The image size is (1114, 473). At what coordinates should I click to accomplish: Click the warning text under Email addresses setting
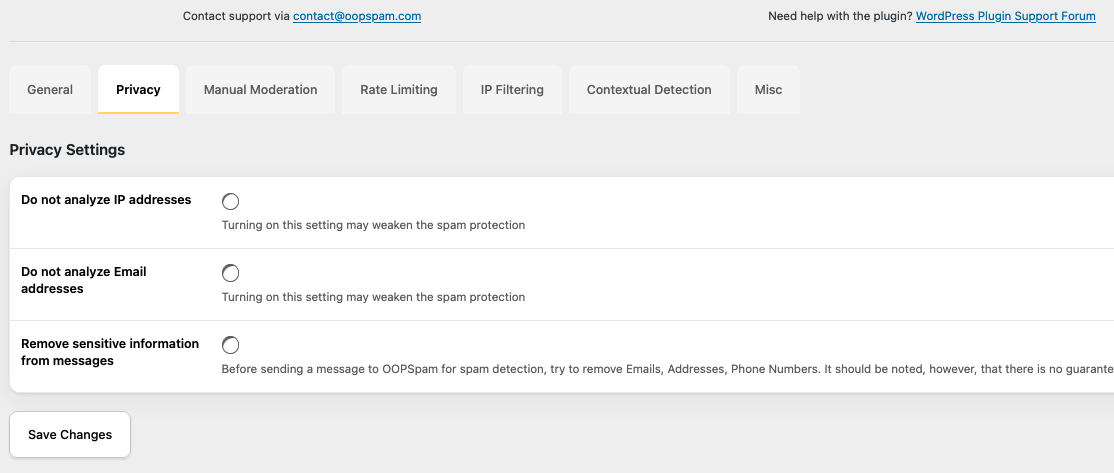point(373,297)
